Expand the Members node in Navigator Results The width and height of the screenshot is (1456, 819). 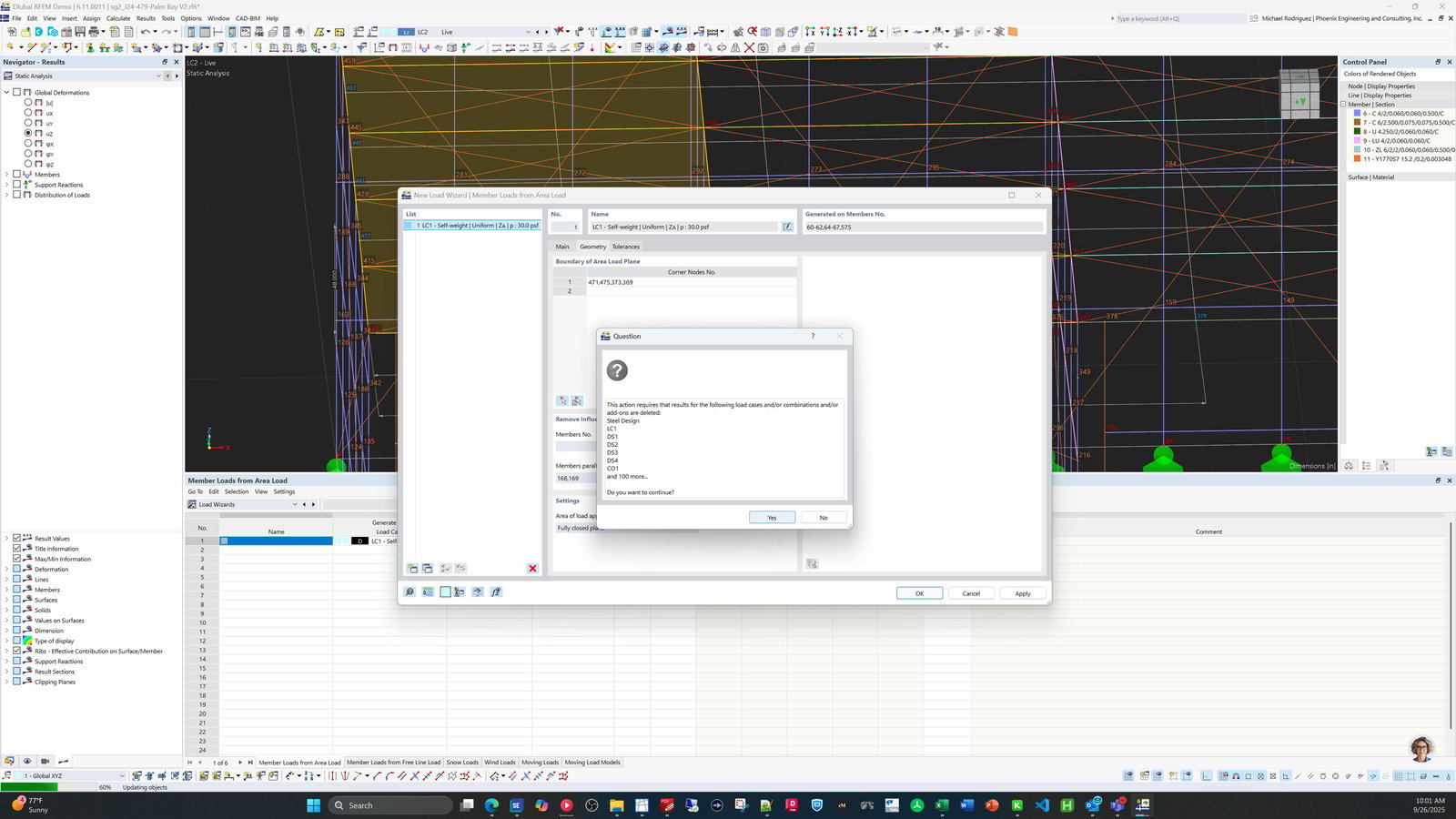tap(6, 175)
